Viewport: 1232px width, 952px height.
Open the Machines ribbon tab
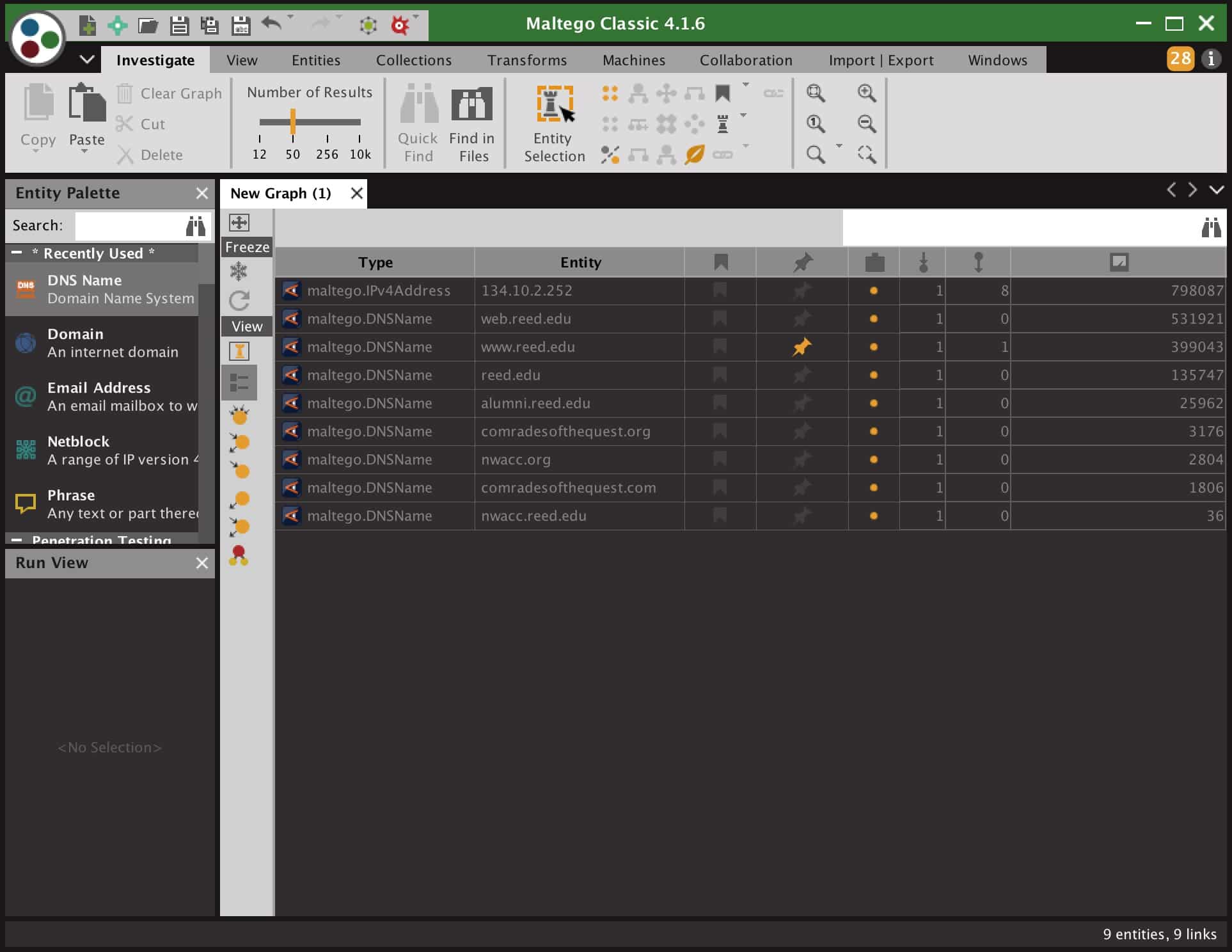(x=634, y=60)
